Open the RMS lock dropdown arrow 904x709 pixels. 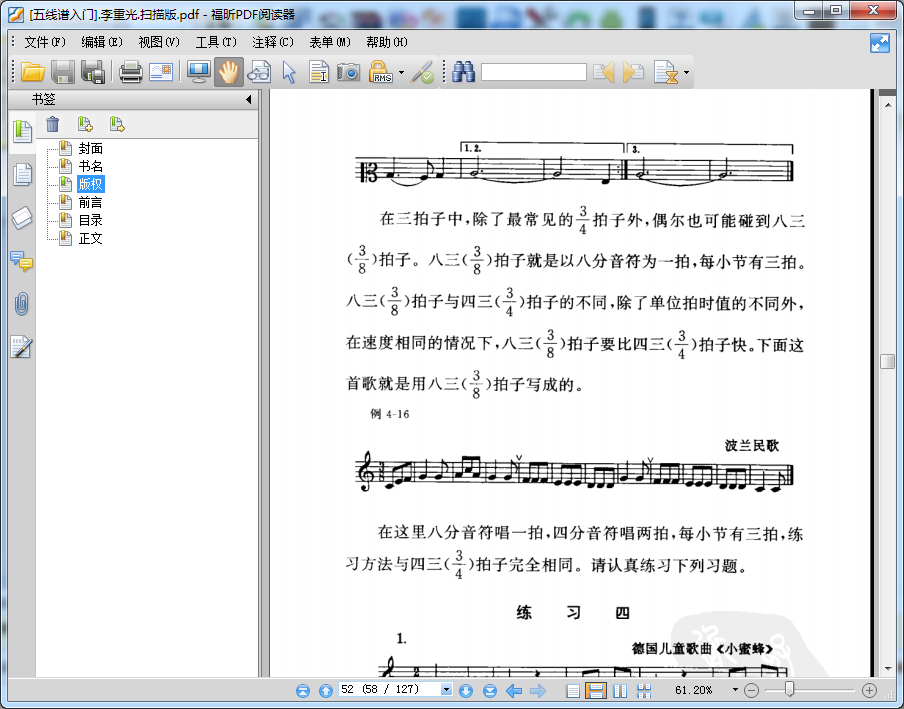[x=401, y=73]
